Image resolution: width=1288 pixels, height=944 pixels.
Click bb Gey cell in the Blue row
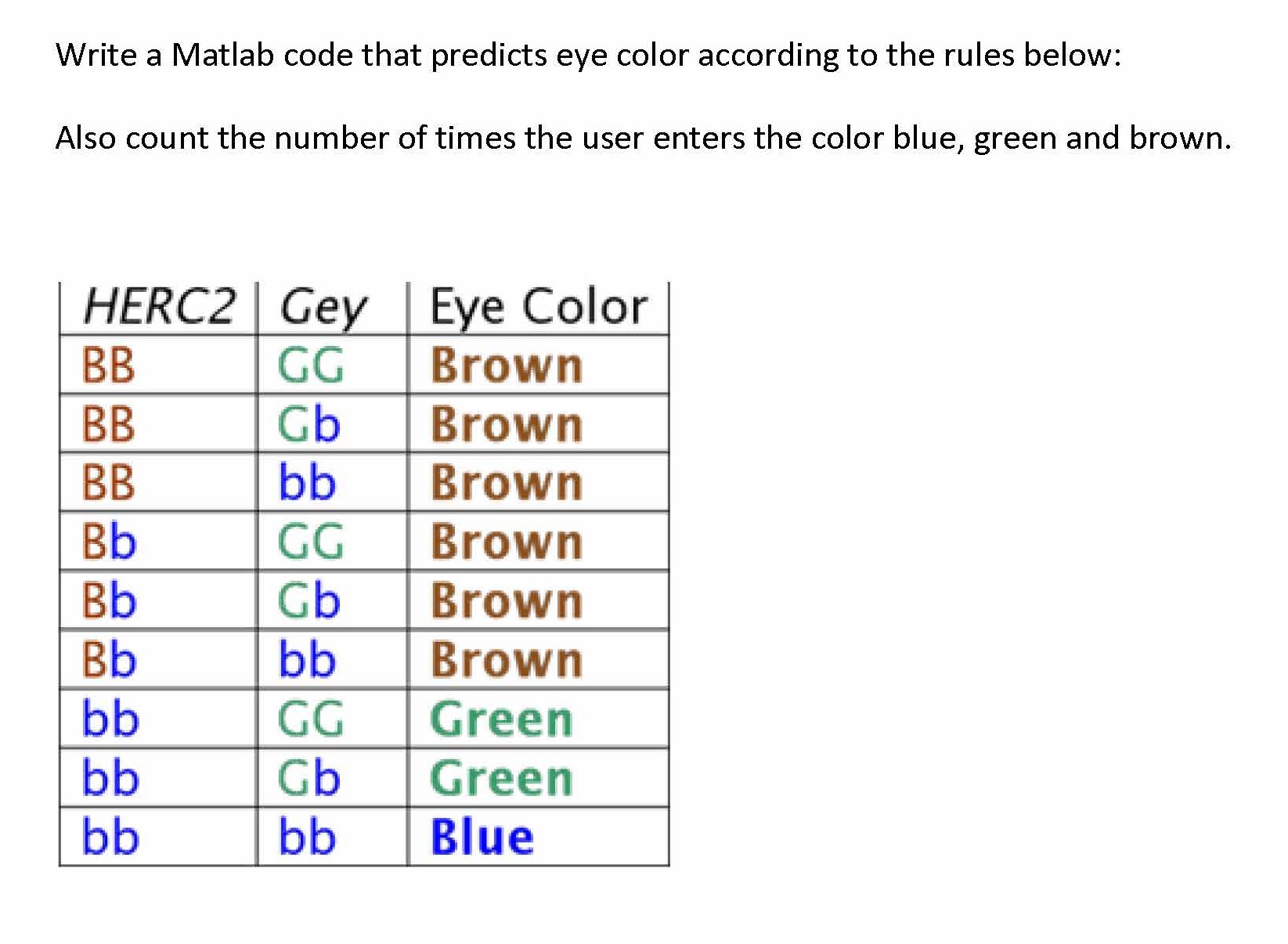(307, 837)
